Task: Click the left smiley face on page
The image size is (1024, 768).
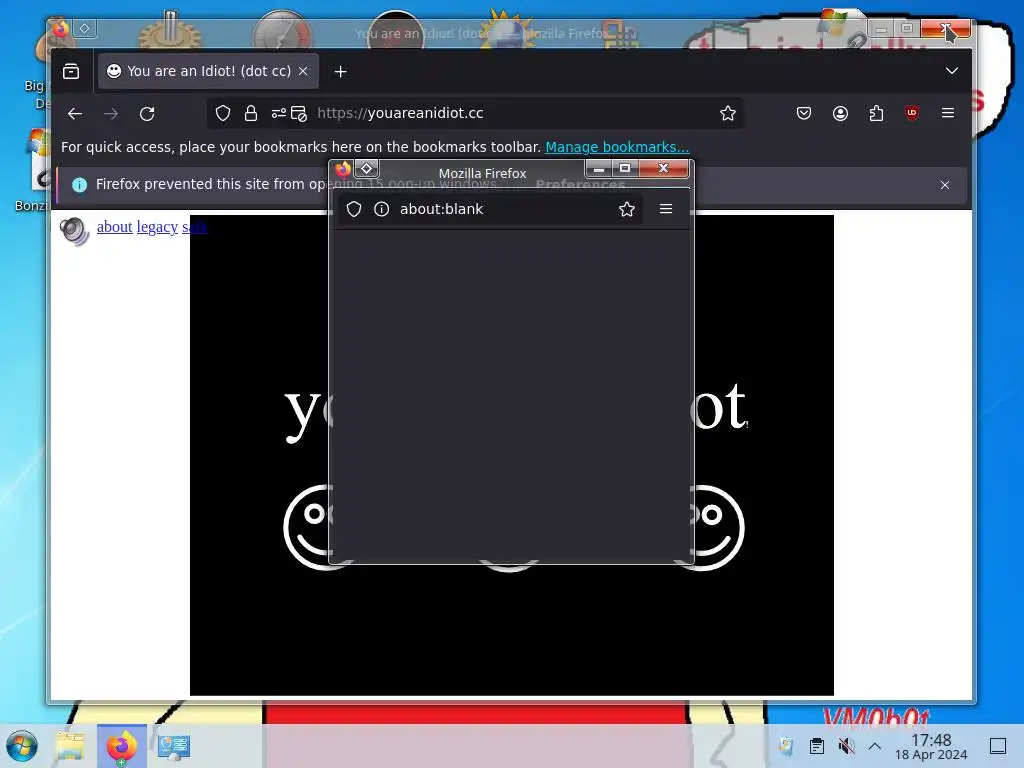Action: point(308,526)
